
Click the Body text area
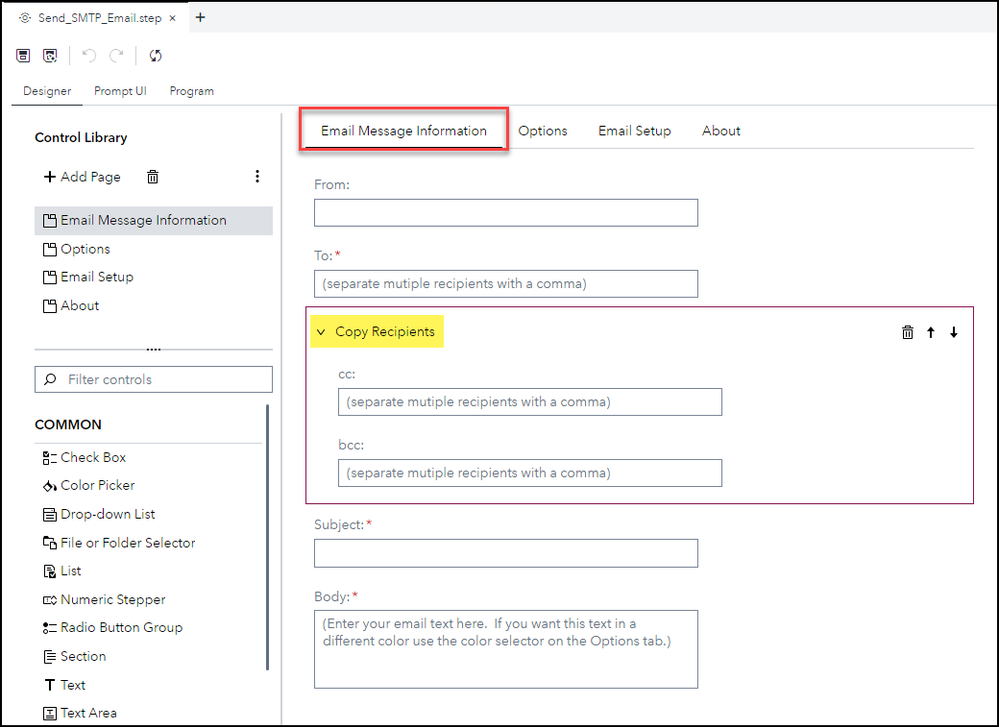pyautogui.click(x=506, y=649)
